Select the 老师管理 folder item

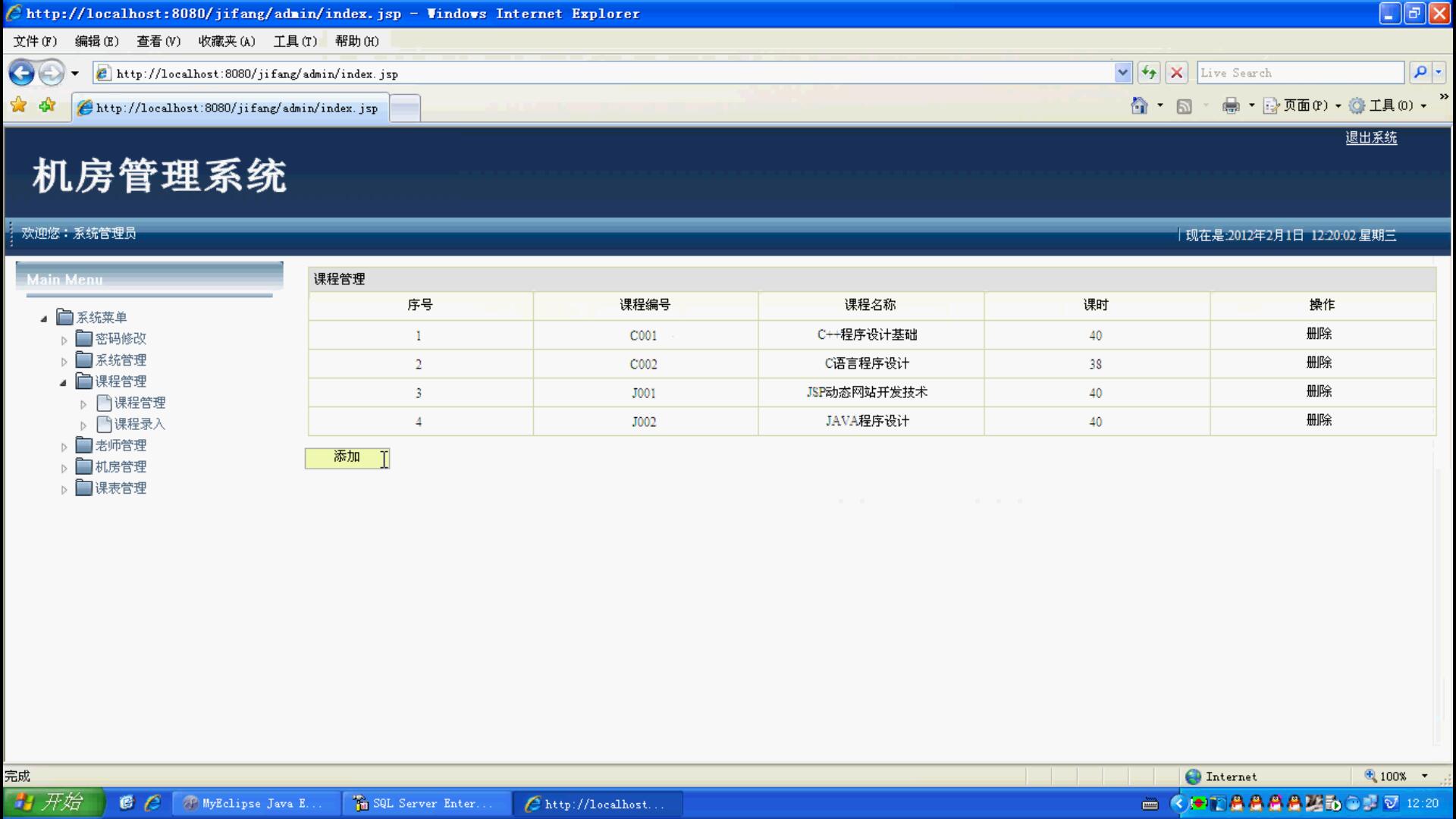(x=111, y=446)
